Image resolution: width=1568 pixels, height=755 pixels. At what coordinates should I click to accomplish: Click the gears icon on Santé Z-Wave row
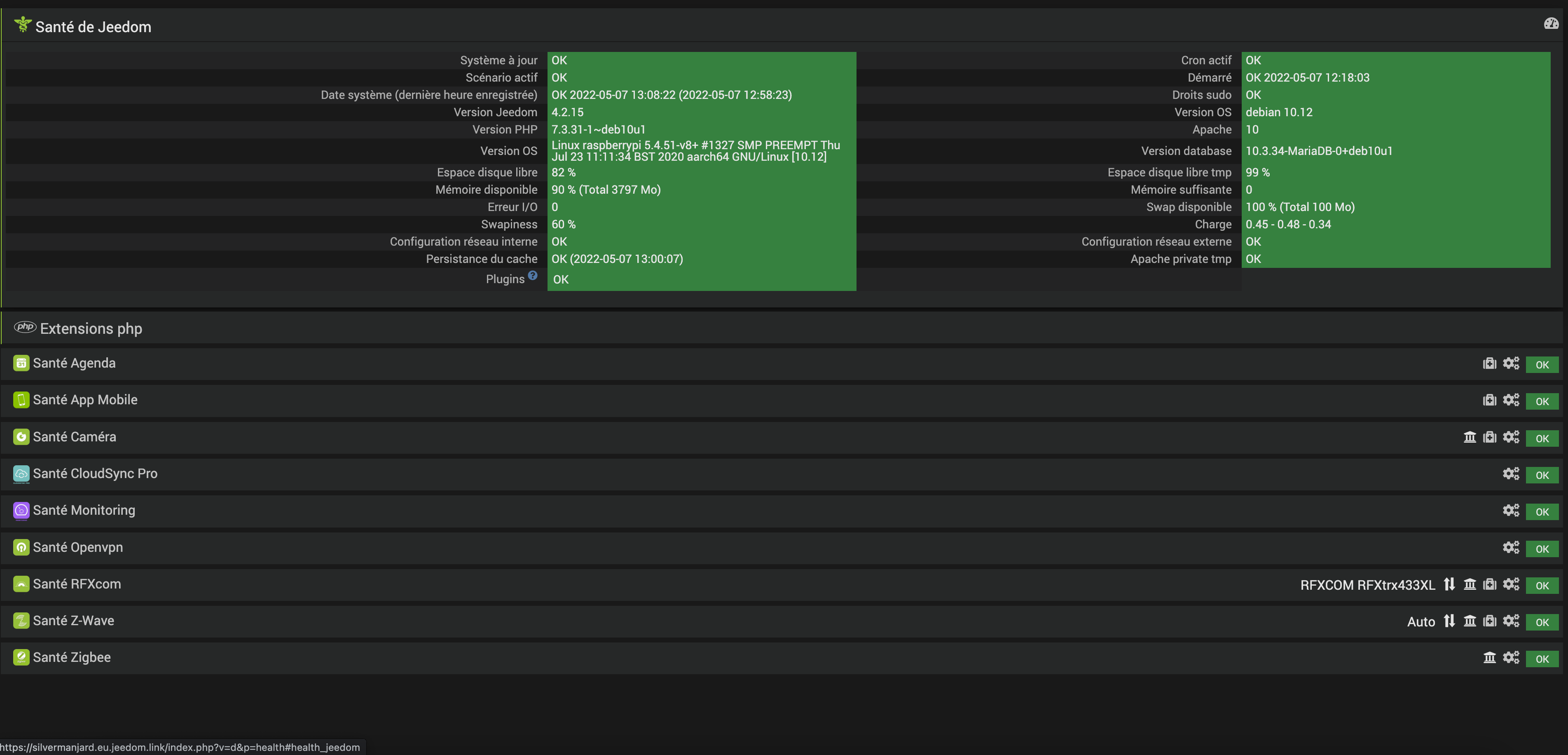pos(1511,621)
